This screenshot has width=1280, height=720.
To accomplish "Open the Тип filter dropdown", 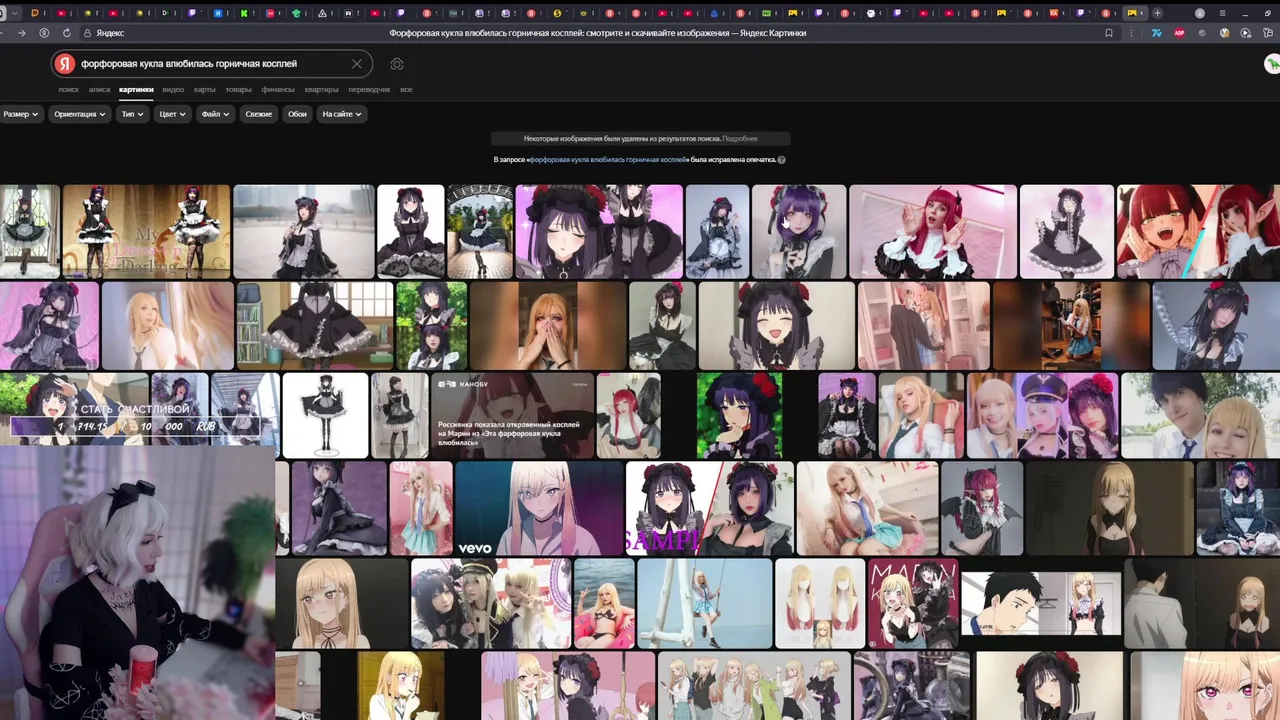I will (133, 114).
